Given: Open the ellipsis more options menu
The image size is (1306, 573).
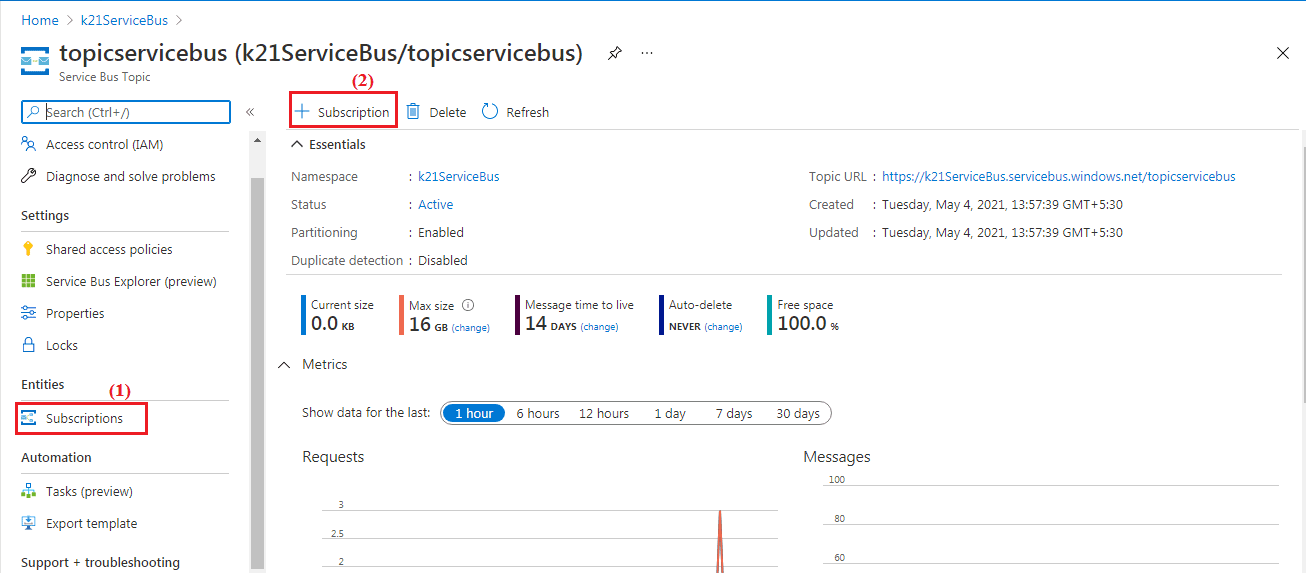Looking at the screenshot, I should coord(647,54).
